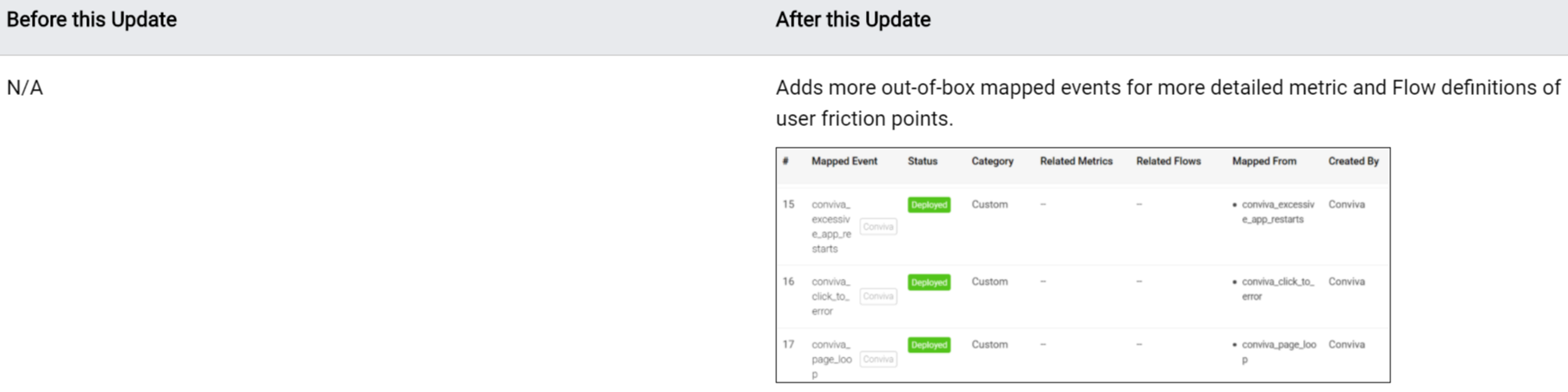This screenshot has height=392, width=1568.
Task: Click the Before this Update heading
Action: coord(91,20)
